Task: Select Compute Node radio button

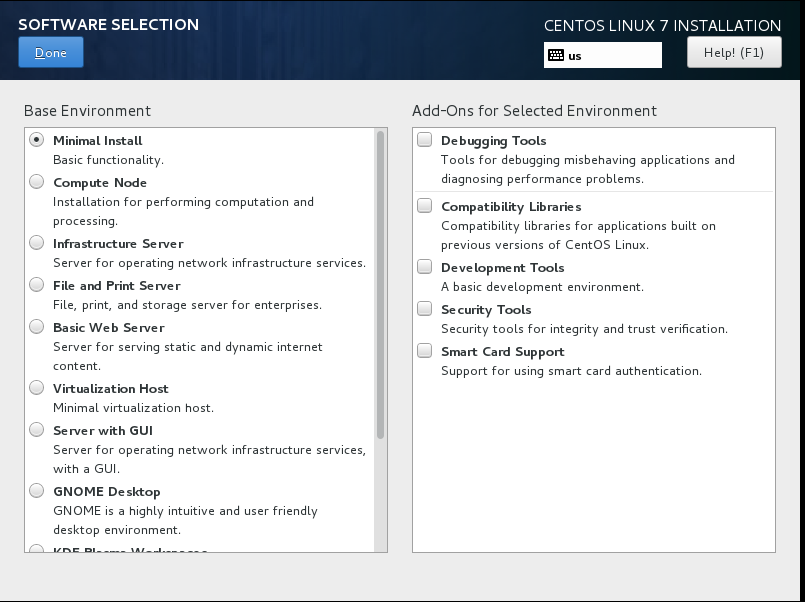Action: pyautogui.click(x=36, y=182)
